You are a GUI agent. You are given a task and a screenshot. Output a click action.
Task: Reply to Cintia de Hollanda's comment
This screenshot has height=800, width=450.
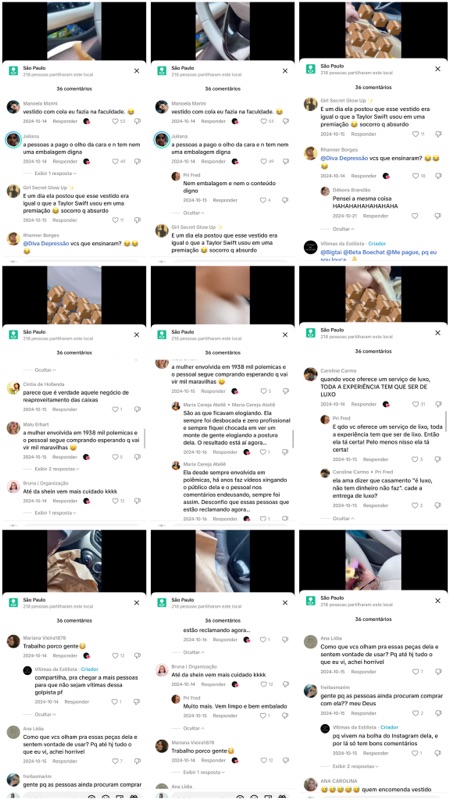tap(65, 409)
